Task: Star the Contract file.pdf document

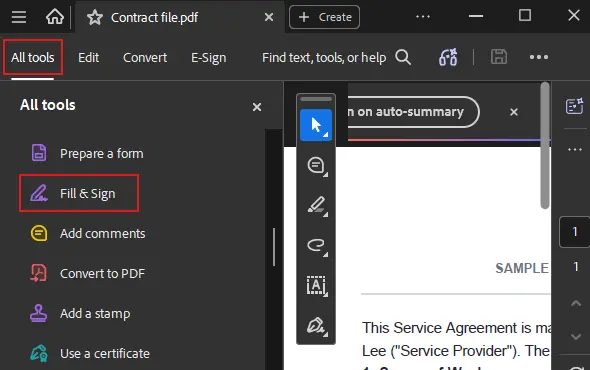Action: point(95,17)
